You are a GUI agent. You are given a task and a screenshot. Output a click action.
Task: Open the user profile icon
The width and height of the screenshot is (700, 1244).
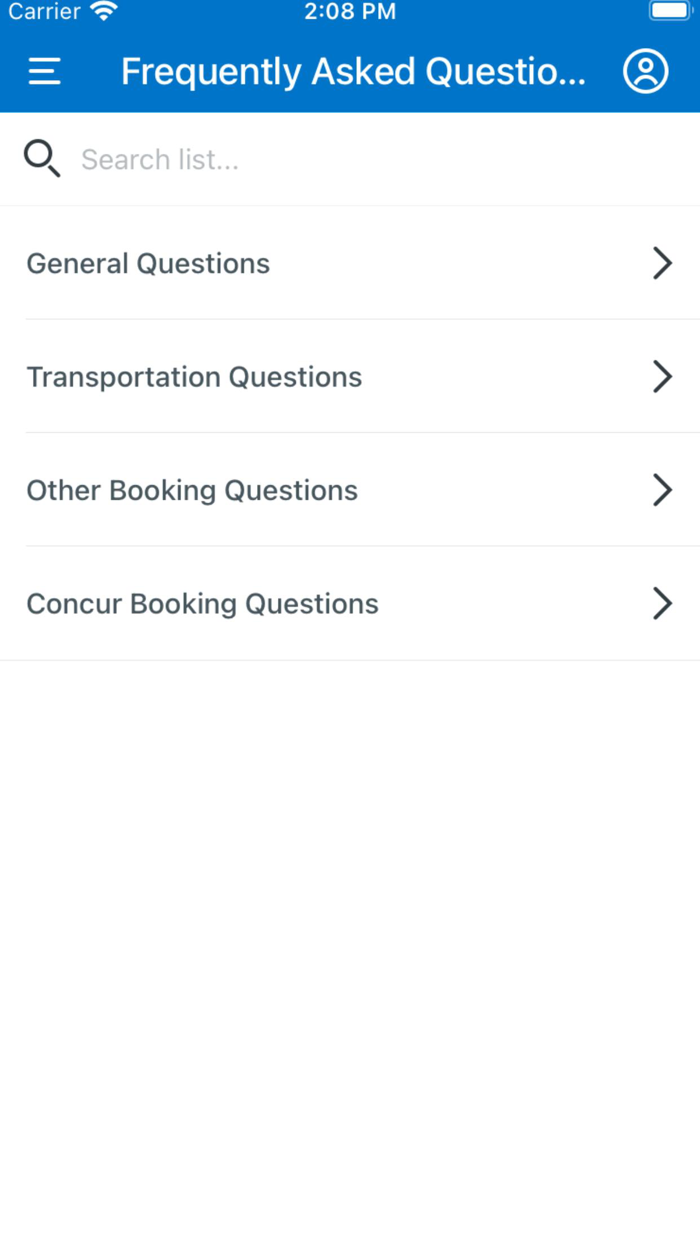pos(645,71)
